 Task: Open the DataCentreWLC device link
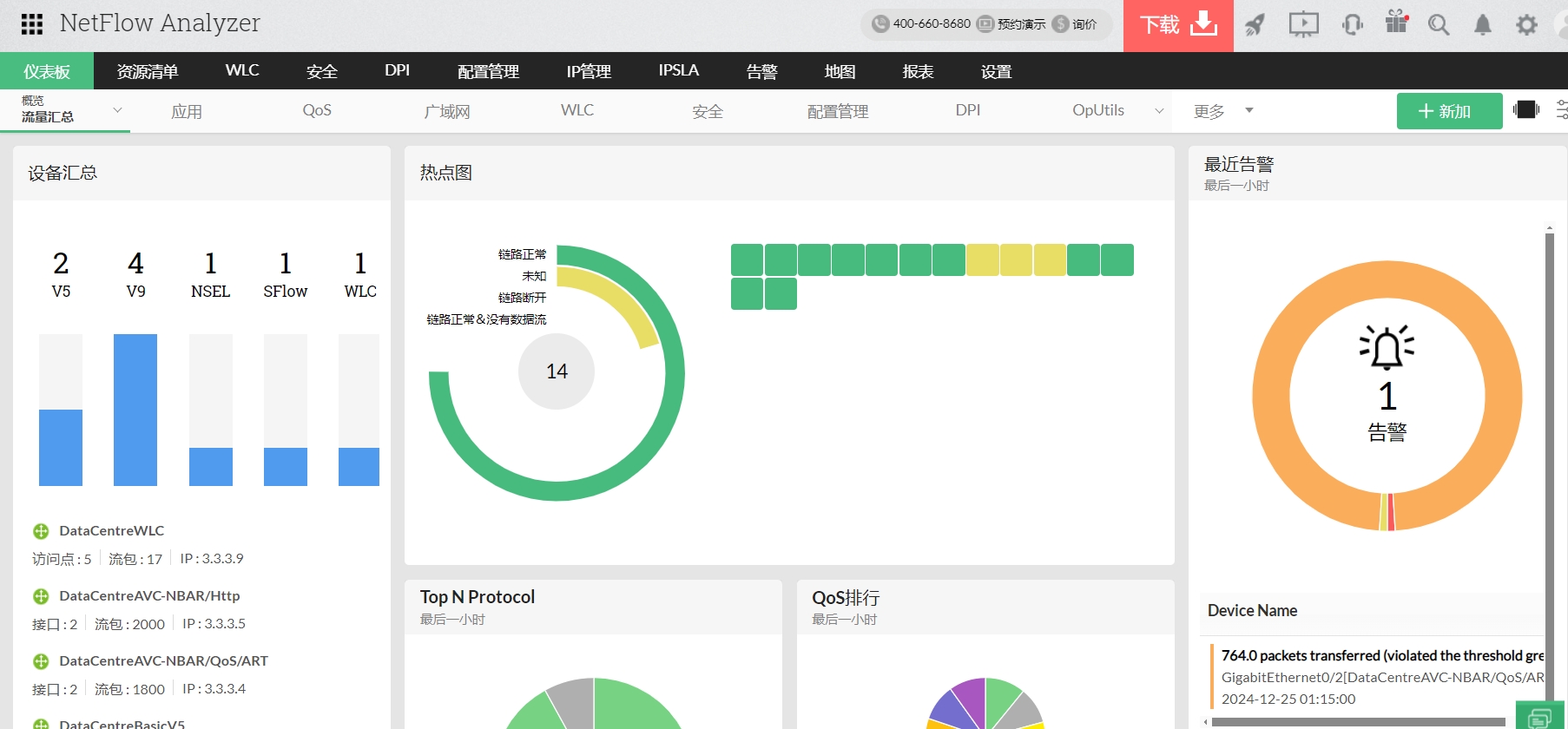112,531
